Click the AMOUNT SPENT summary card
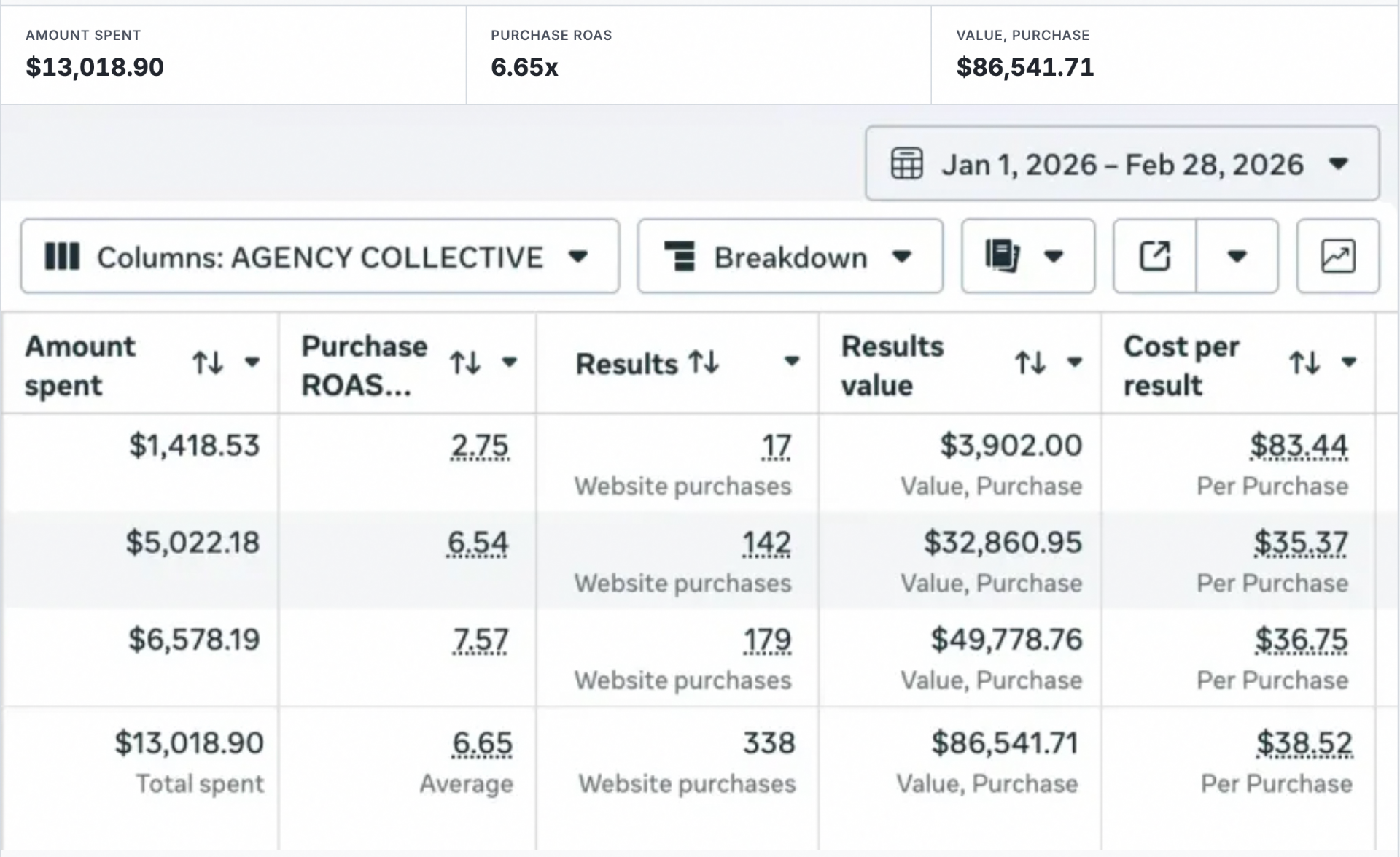 click(x=233, y=55)
